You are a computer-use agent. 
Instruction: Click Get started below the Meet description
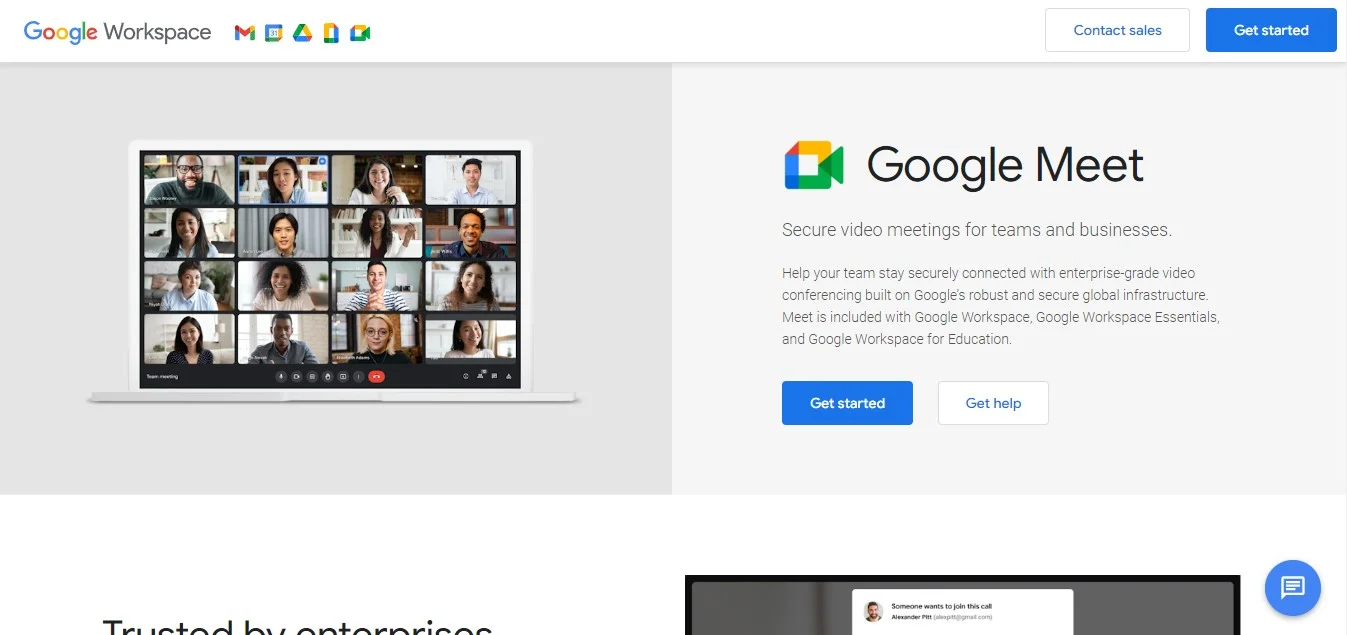click(847, 403)
